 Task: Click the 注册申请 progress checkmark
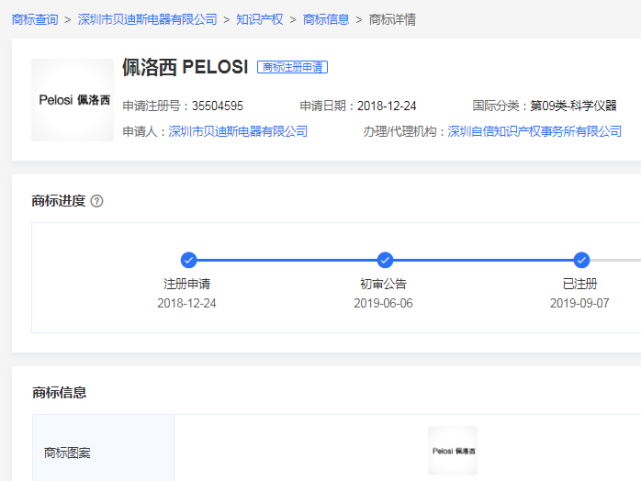tap(188, 260)
